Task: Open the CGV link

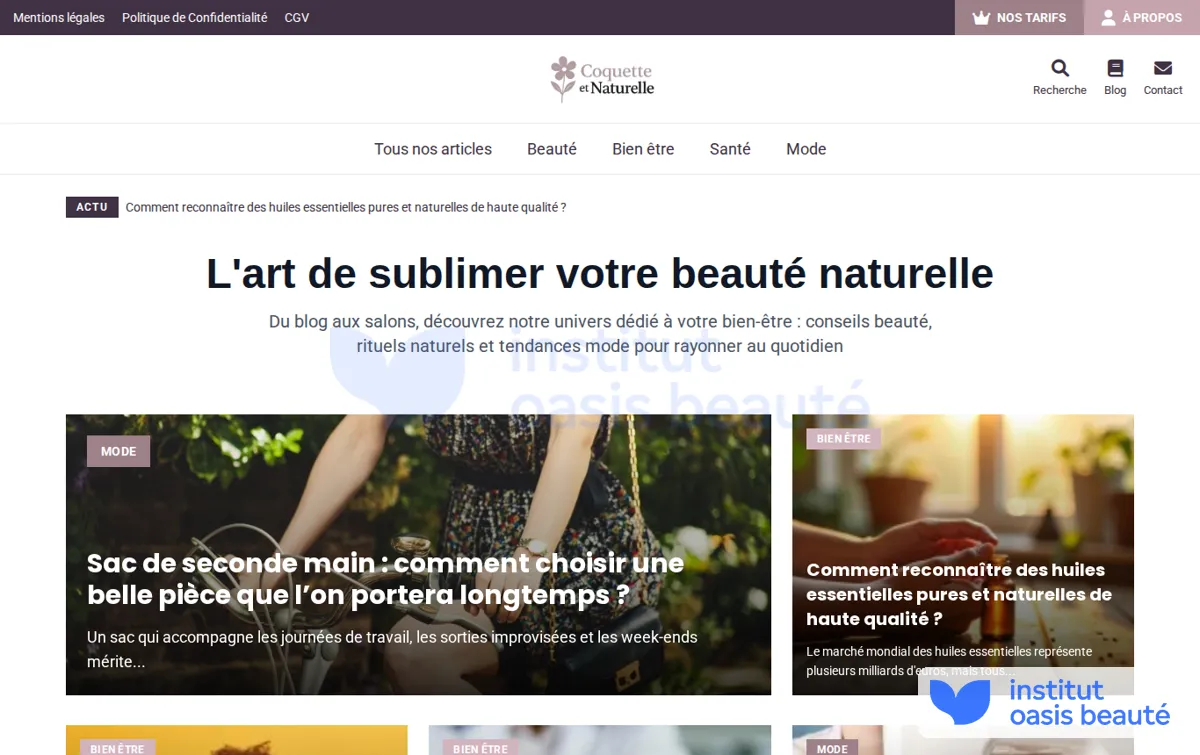Action: point(297,18)
